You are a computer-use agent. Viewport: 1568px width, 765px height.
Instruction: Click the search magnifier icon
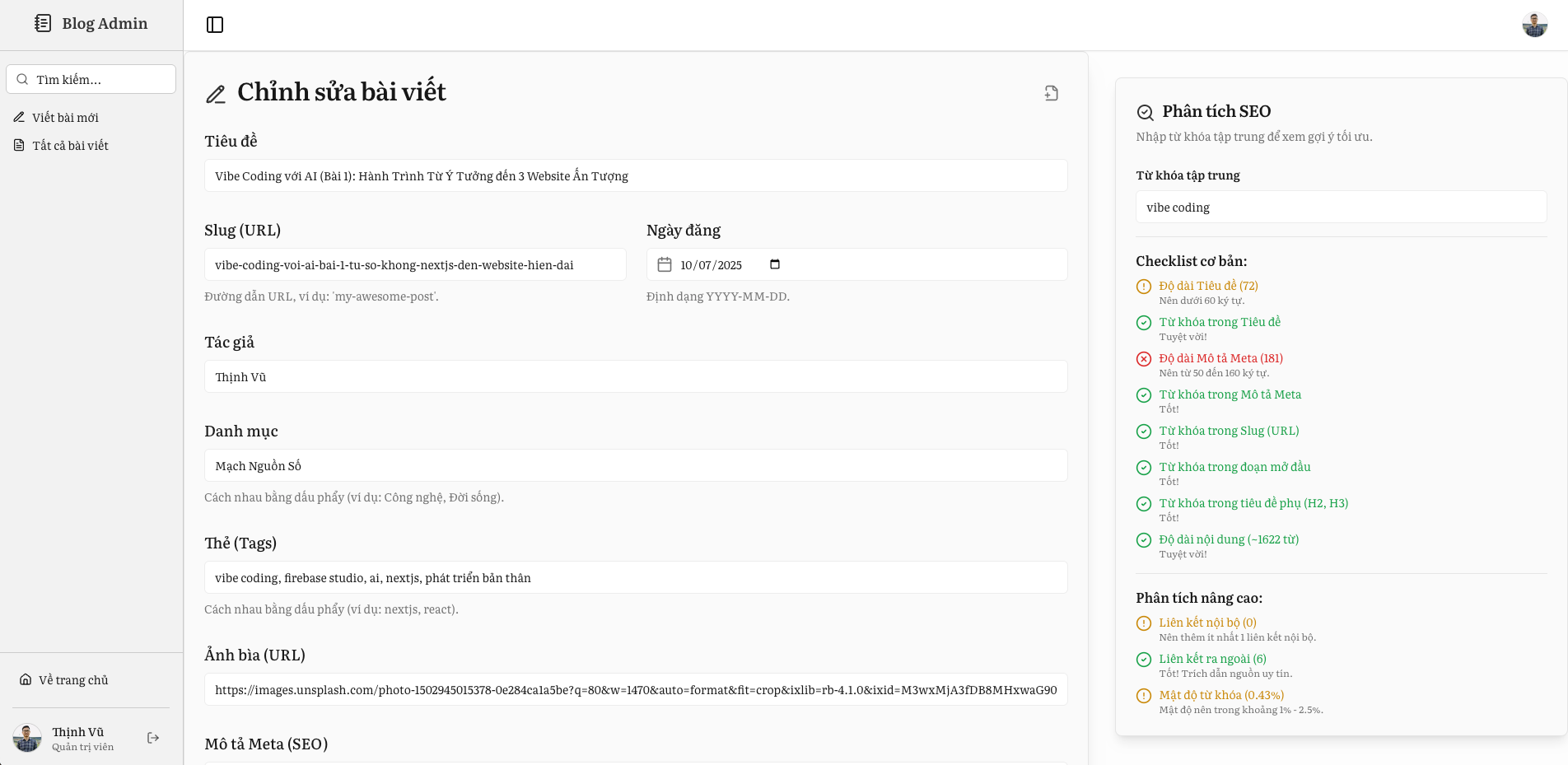[22, 80]
